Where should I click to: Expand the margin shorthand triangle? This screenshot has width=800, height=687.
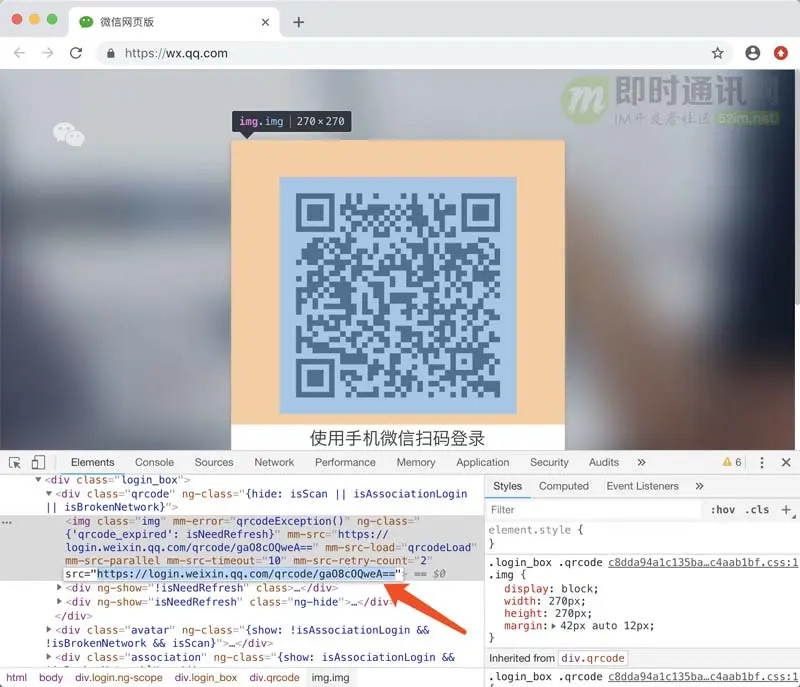click(554, 626)
